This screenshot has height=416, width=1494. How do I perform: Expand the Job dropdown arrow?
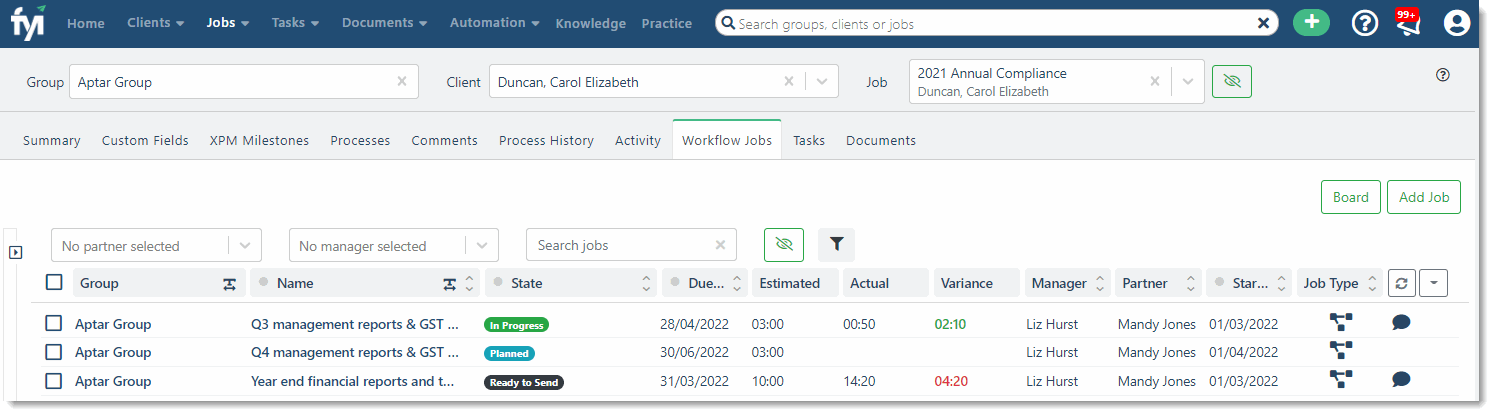[x=1188, y=82]
